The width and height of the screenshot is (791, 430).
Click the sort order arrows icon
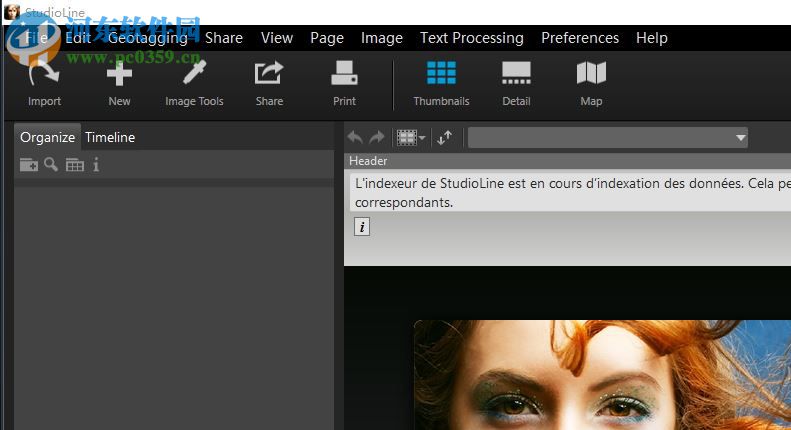coord(444,137)
